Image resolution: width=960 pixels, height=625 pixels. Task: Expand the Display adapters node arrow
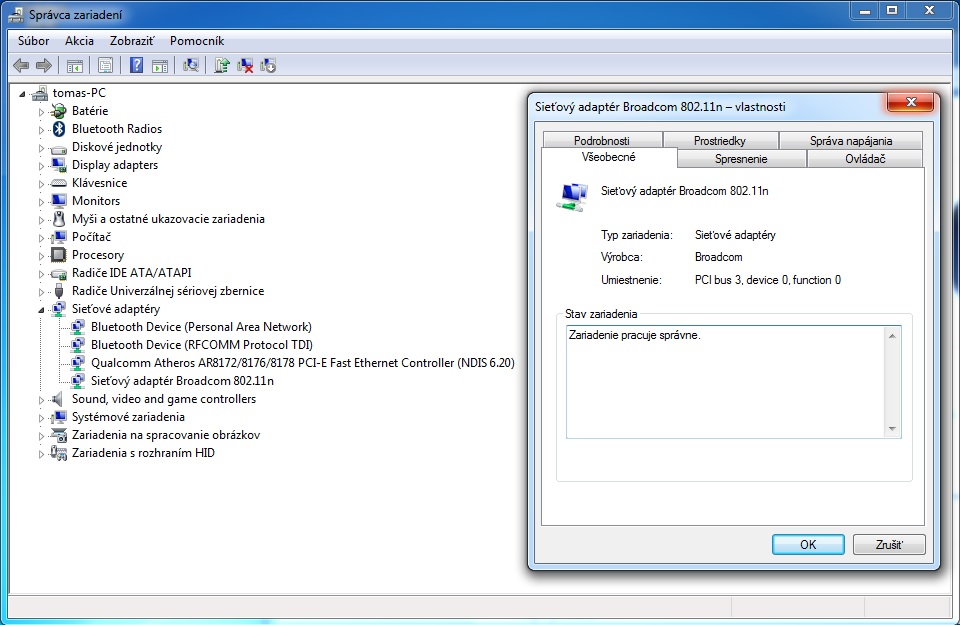coord(41,166)
